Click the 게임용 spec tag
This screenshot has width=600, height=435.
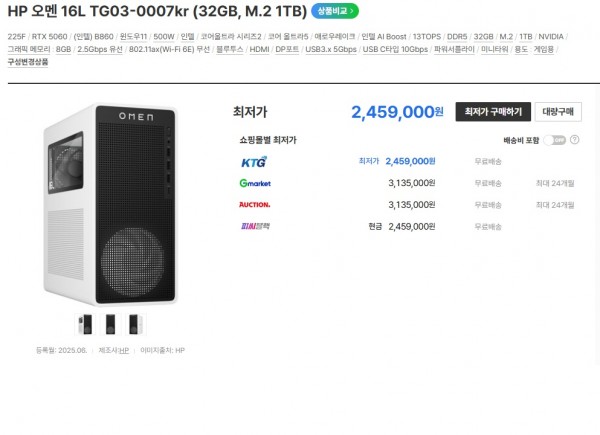coord(543,49)
